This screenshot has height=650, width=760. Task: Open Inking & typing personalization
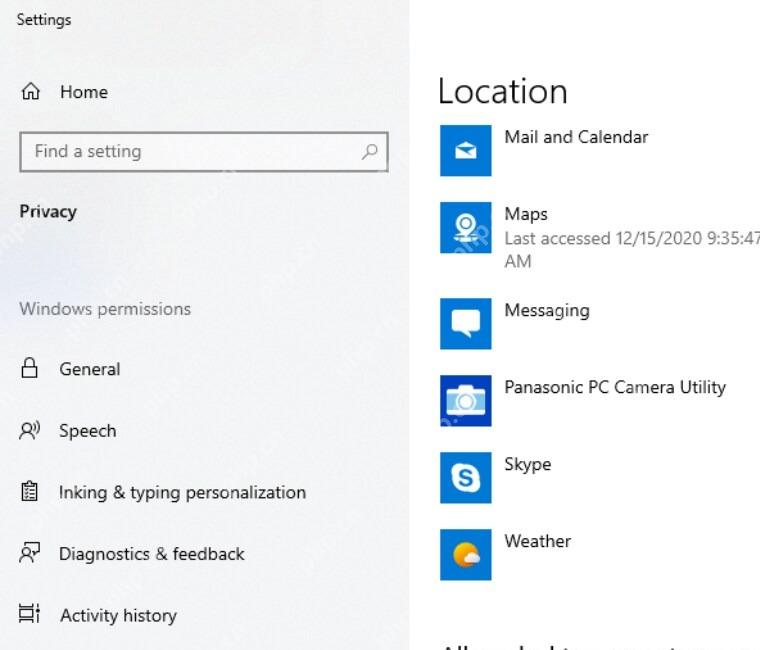182,492
